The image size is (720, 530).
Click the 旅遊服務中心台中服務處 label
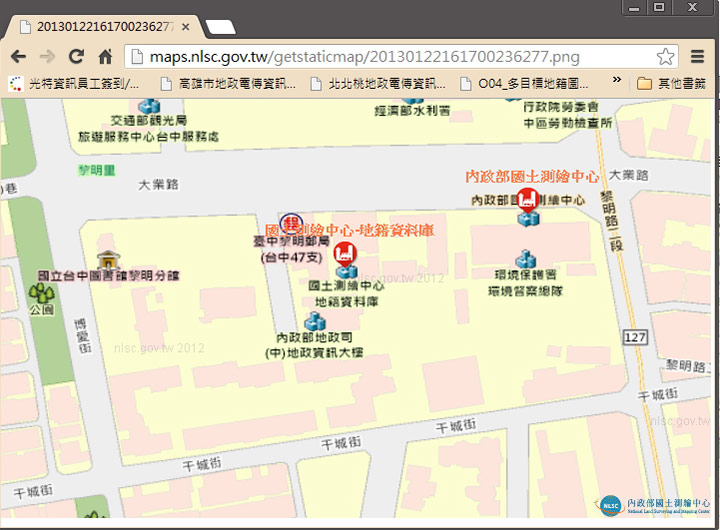148,137
